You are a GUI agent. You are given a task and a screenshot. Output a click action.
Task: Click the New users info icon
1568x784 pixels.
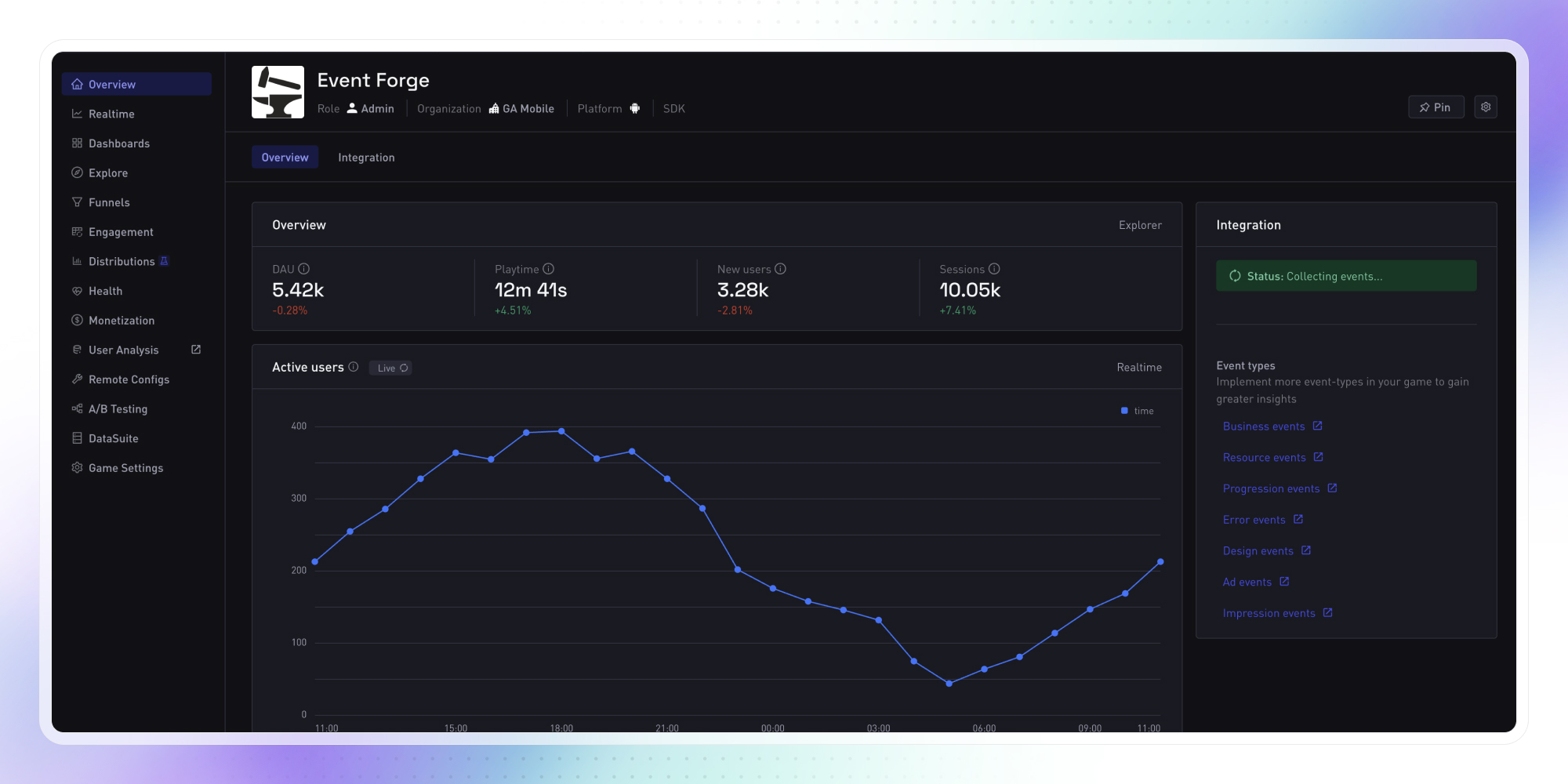coord(781,269)
